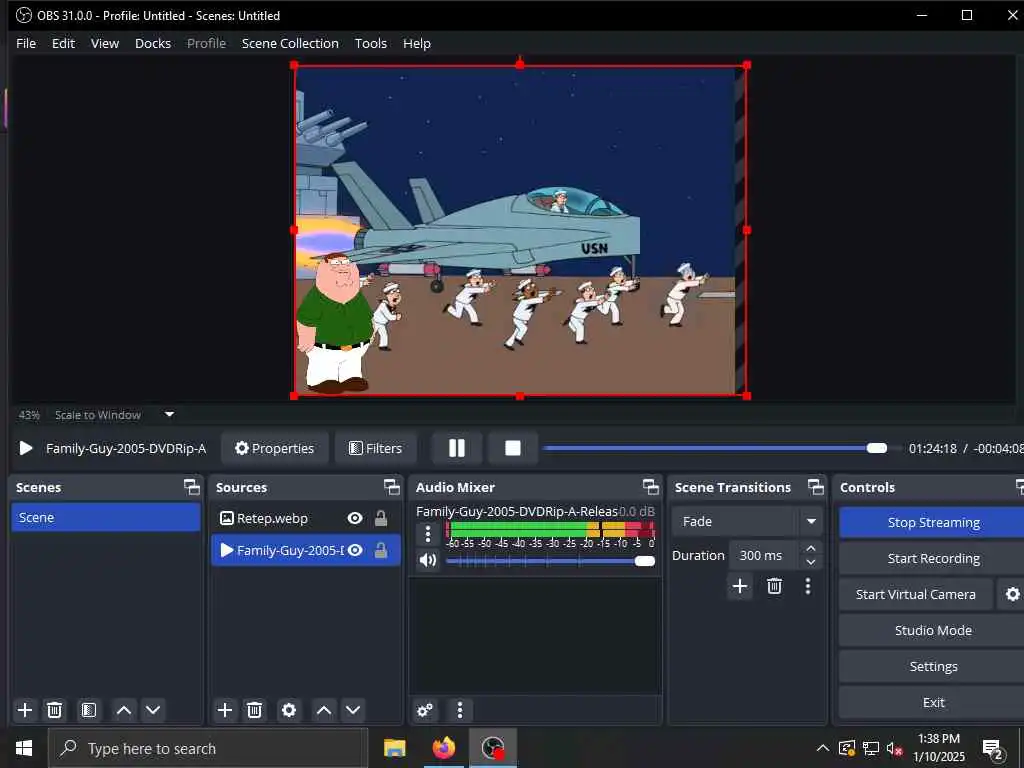Click the Stop Streaming button
This screenshot has width=1024, height=768.
933,522
